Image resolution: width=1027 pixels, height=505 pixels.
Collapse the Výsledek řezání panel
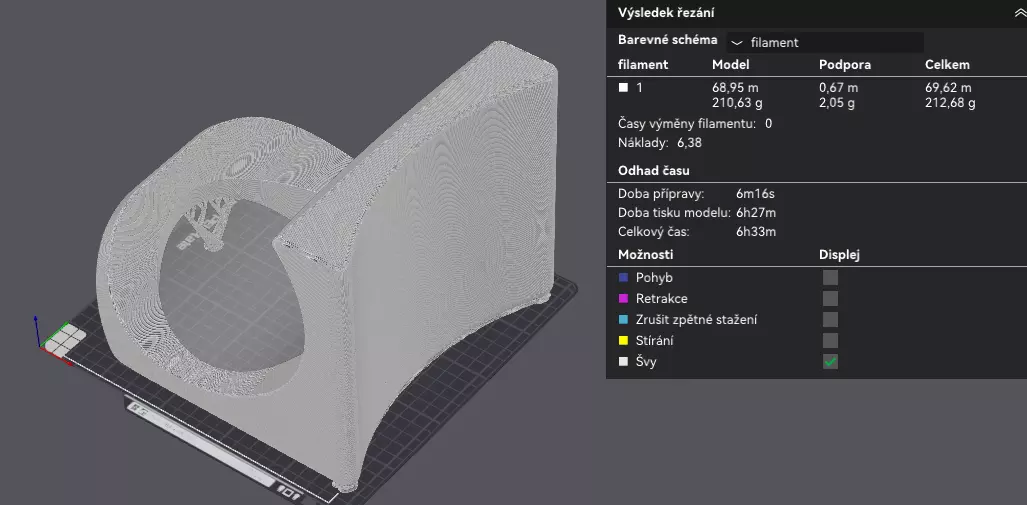(x=1019, y=12)
